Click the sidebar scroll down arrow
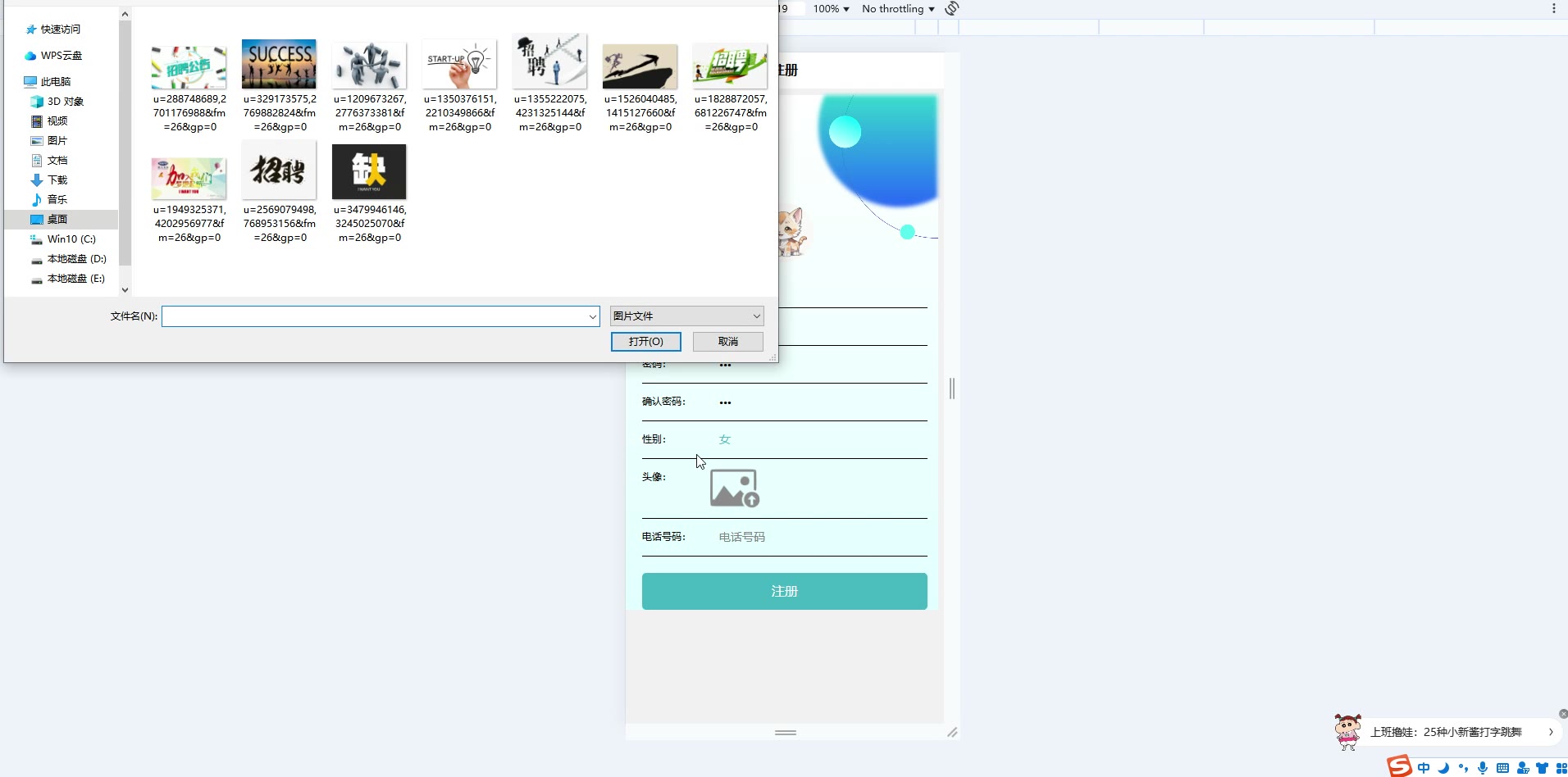The width and height of the screenshot is (1568, 777). (x=125, y=289)
